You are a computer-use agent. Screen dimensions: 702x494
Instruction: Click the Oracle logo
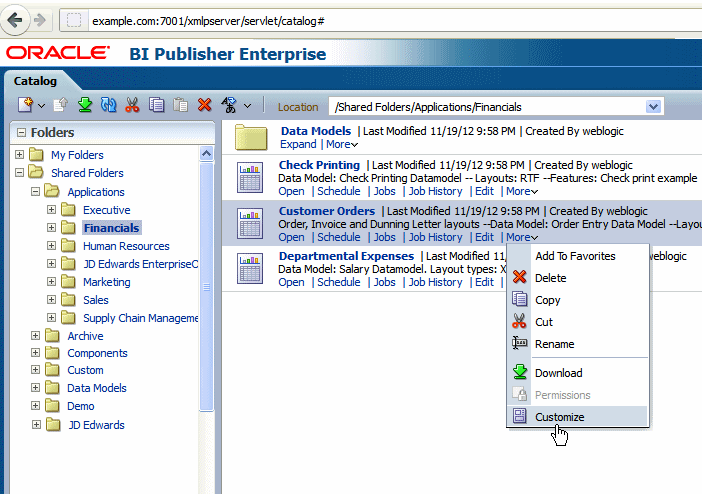click(x=57, y=53)
